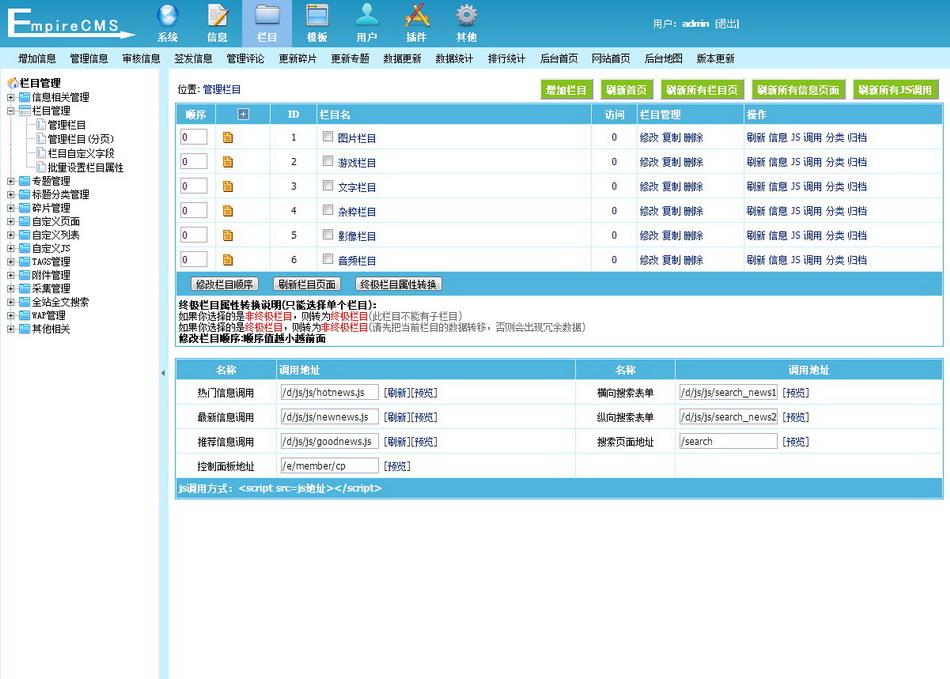Screen dimensions: 950x679
Task: Open the 其他 gear icon
Action: click(x=467, y=15)
